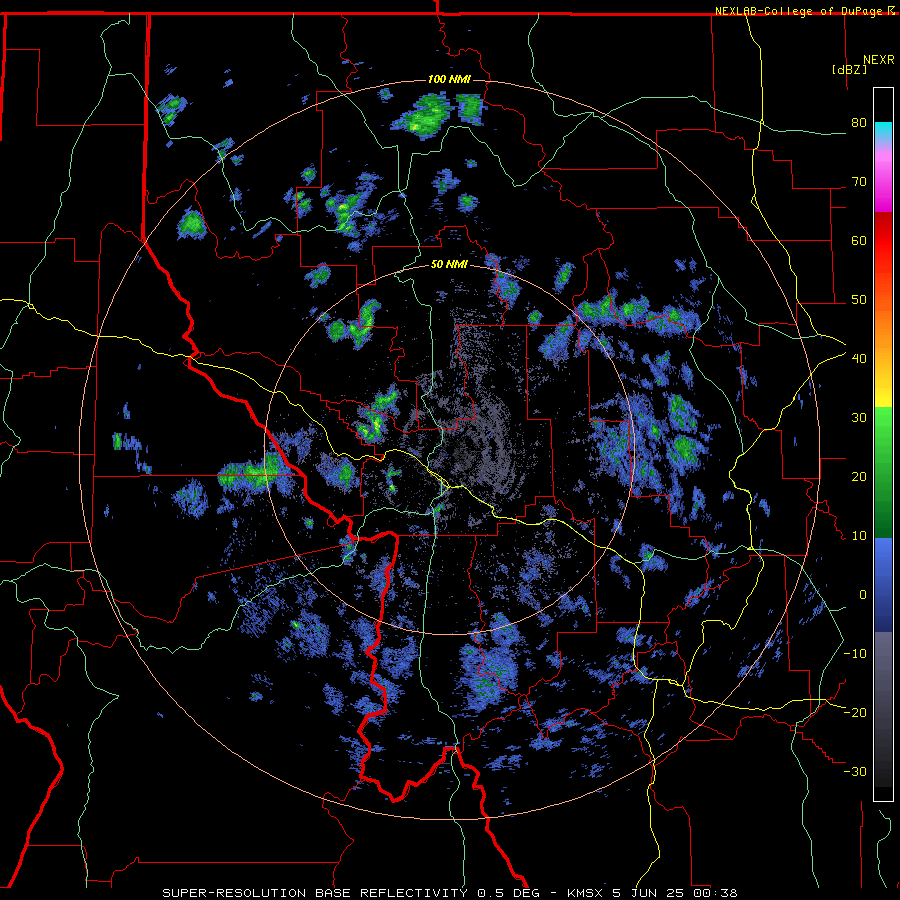The height and width of the screenshot is (900, 900).
Task: Click the '20' value on dBZ scale
Action: coord(859,477)
